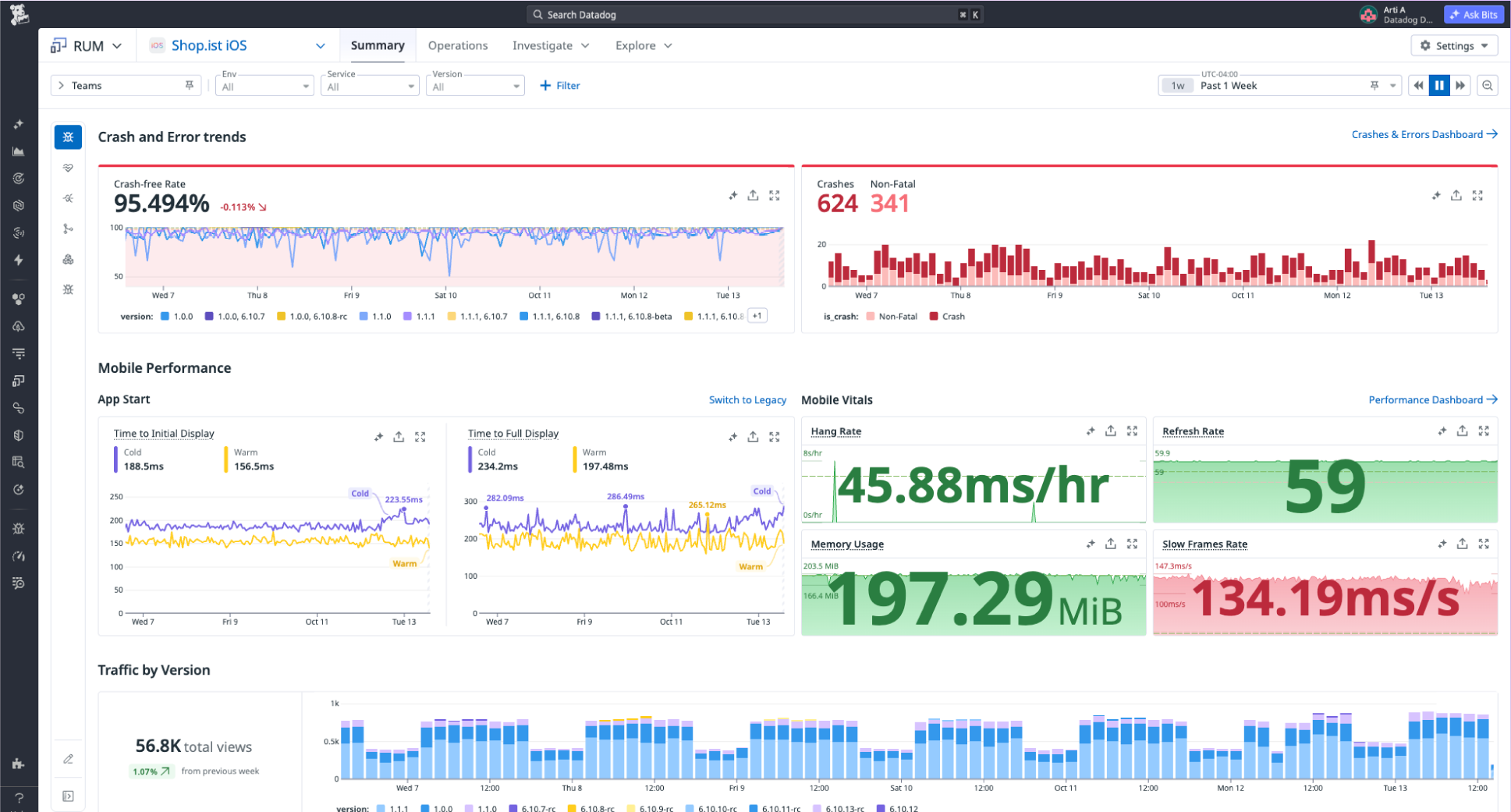Expand Crashes graph to fullscreen

click(1477, 195)
